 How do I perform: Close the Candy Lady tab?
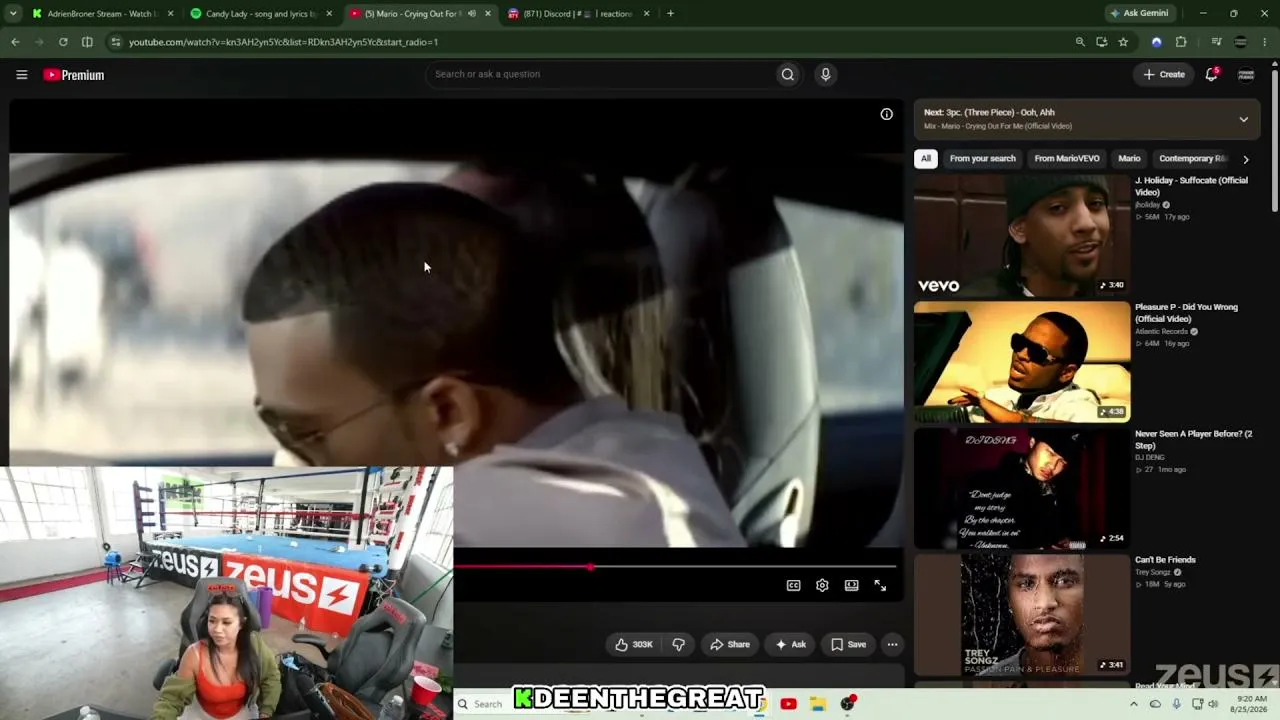[x=329, y=14]
